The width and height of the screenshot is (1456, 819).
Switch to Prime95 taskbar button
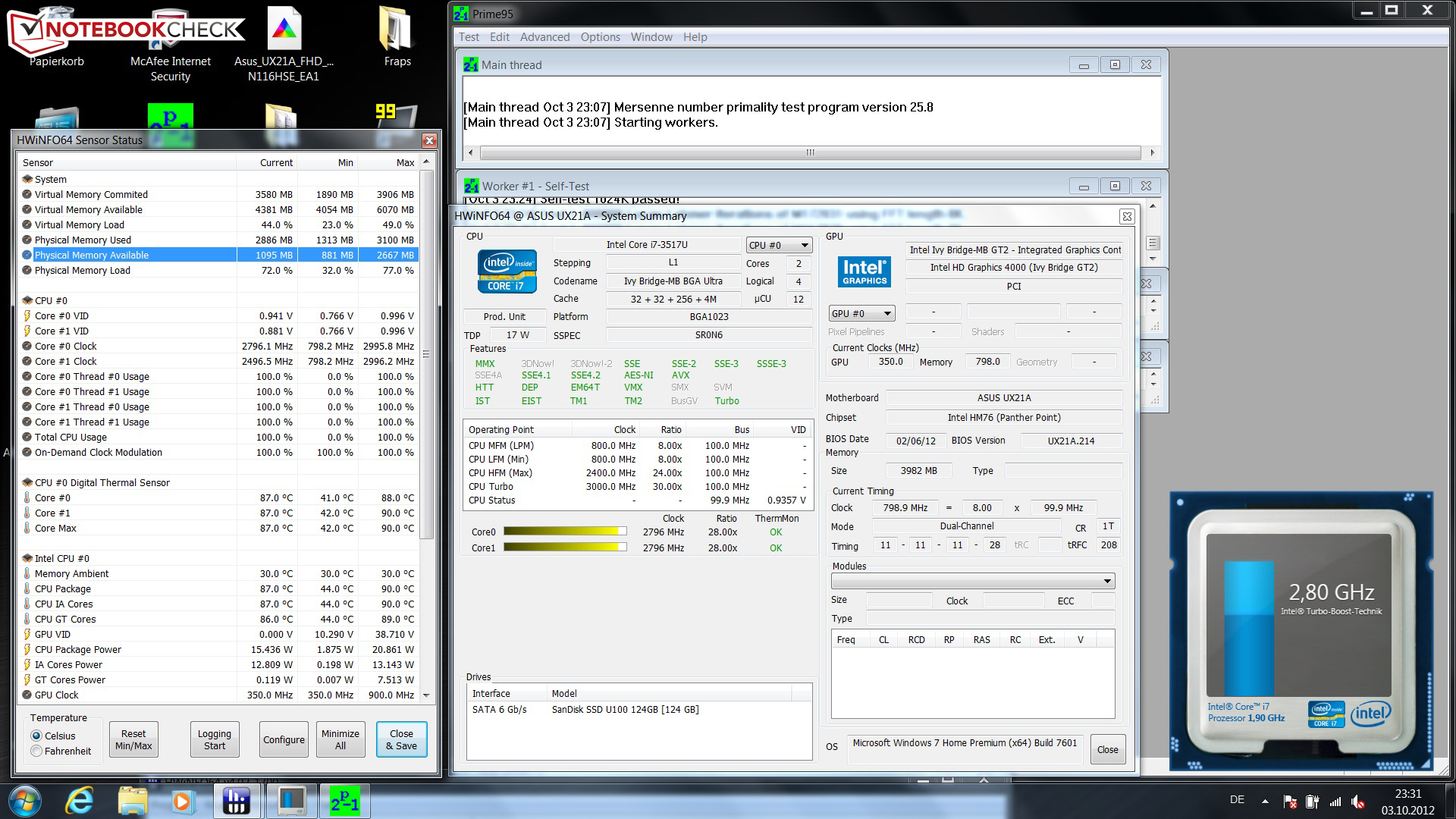coord(345,801)
